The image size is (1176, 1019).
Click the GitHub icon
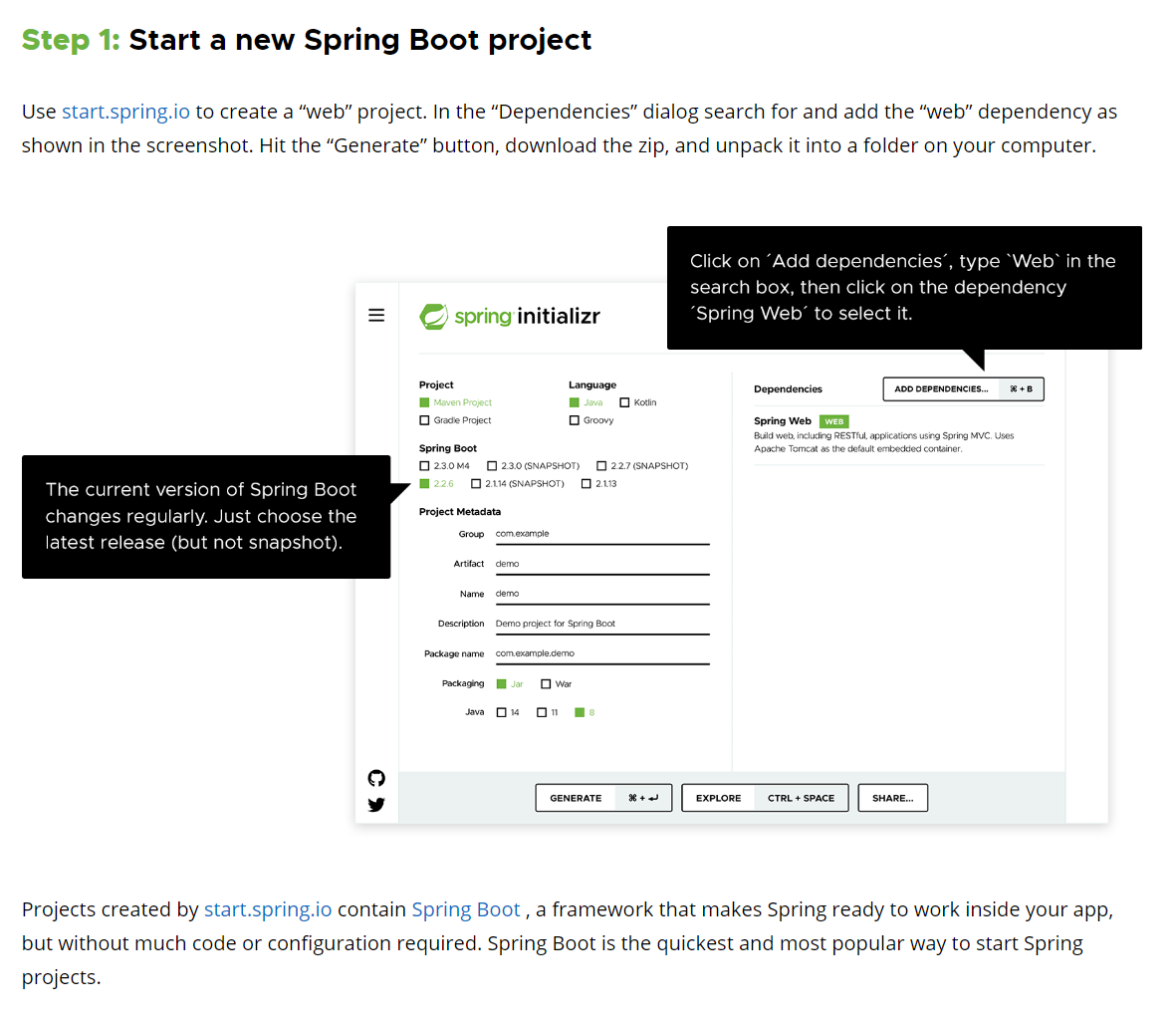coord(376,778)
